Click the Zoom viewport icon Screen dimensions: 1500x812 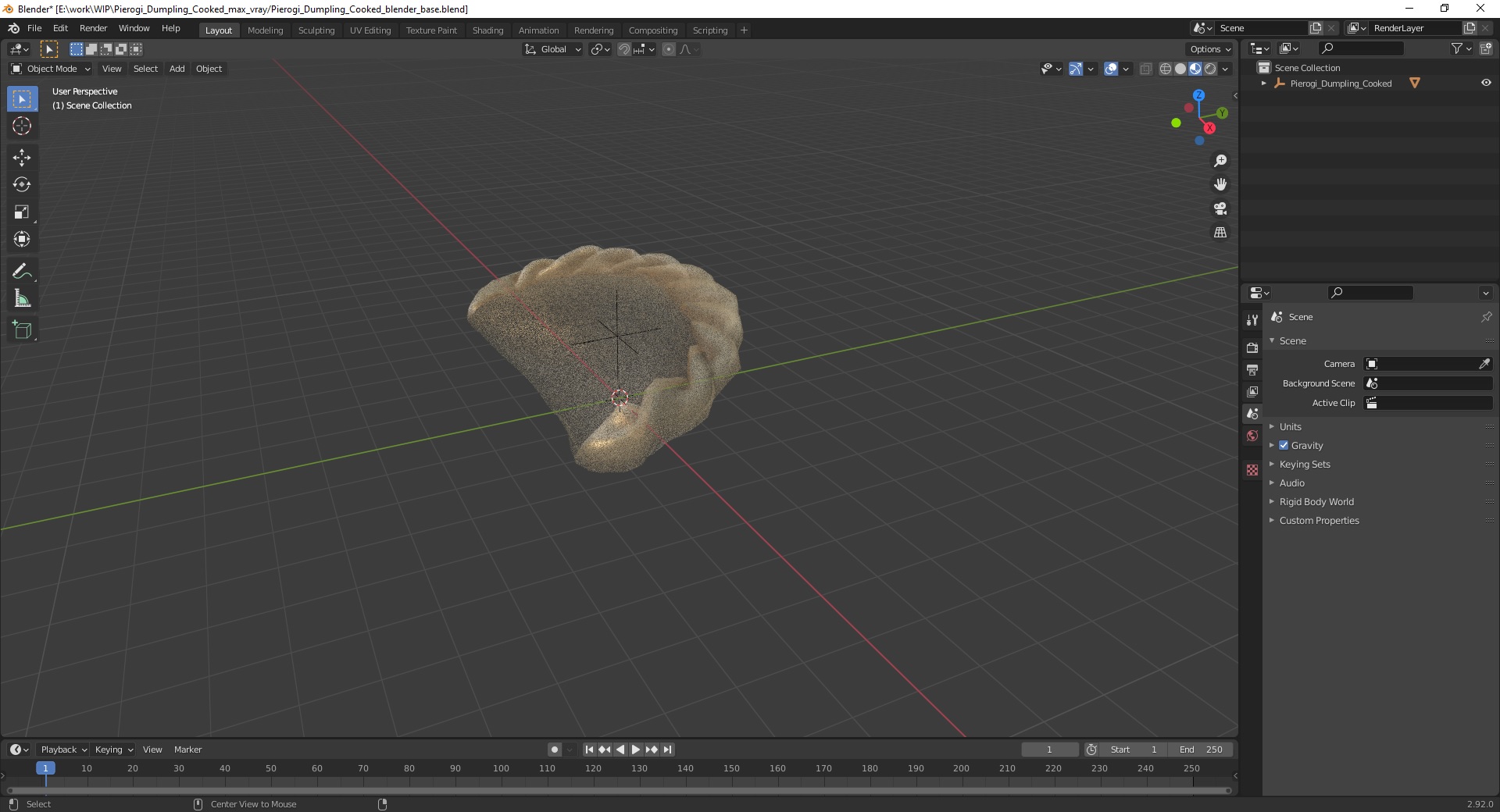1220,161
